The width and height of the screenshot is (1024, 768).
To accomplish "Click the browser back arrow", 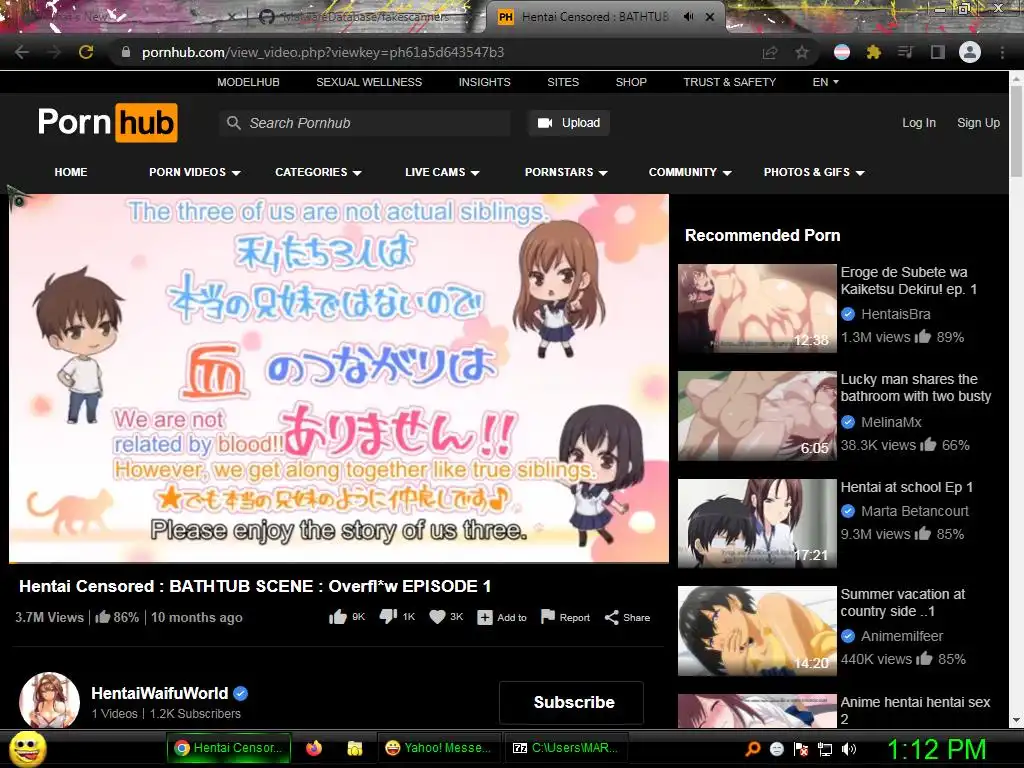I will [x=22, y=52].
